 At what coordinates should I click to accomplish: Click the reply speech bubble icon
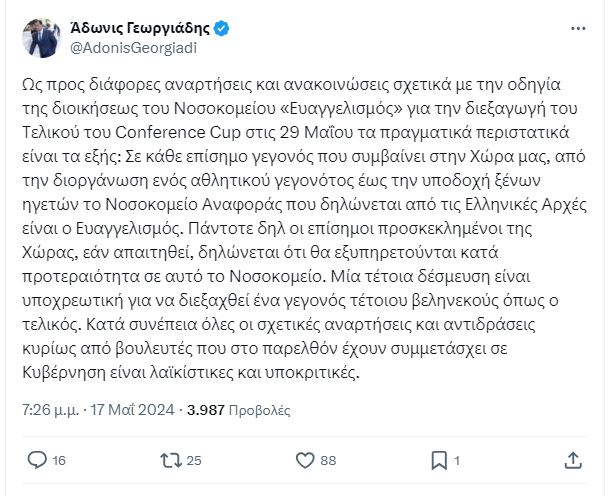35,459
